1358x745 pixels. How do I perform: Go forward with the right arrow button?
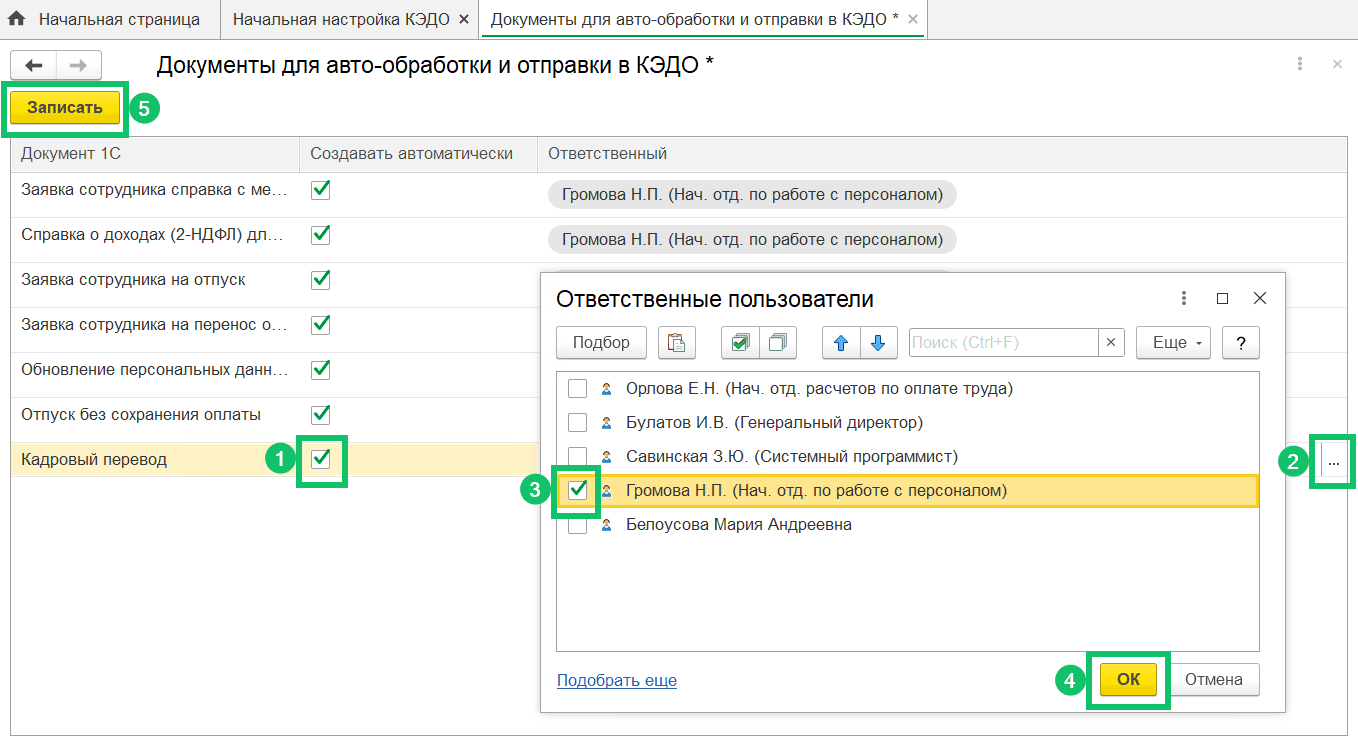pos(78,65)
